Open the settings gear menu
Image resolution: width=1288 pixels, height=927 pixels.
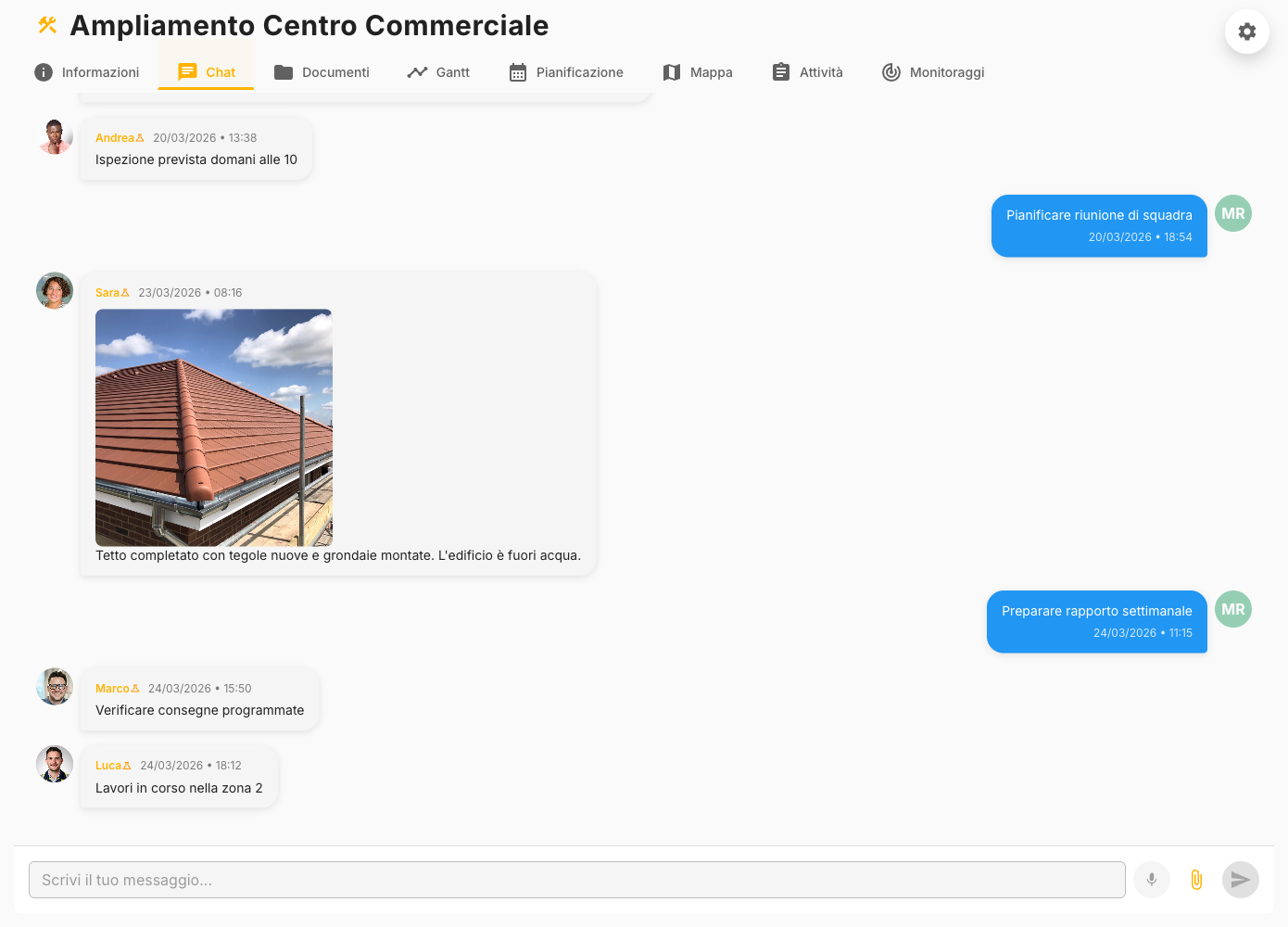click(x=1246, y=32)
